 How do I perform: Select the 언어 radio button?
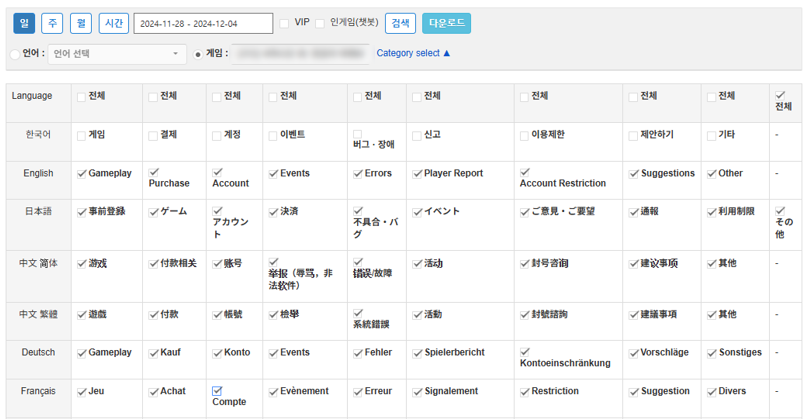[x=14, y=54]
